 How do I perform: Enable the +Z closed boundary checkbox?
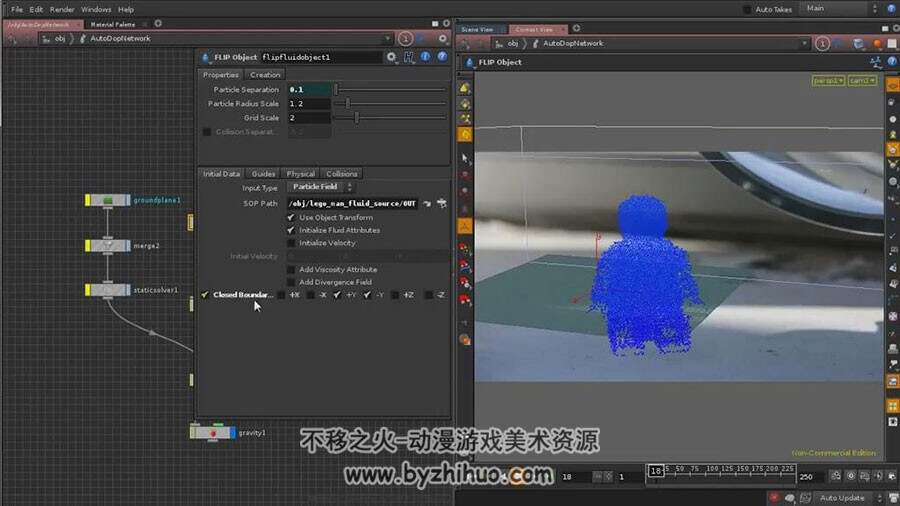pos(395,295)
